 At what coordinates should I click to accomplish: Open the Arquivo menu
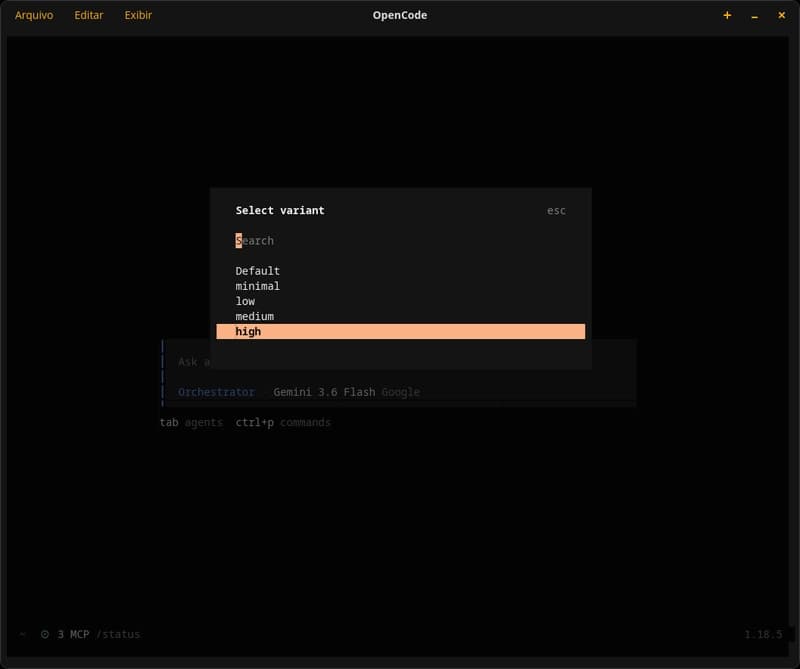coord(34,15)
